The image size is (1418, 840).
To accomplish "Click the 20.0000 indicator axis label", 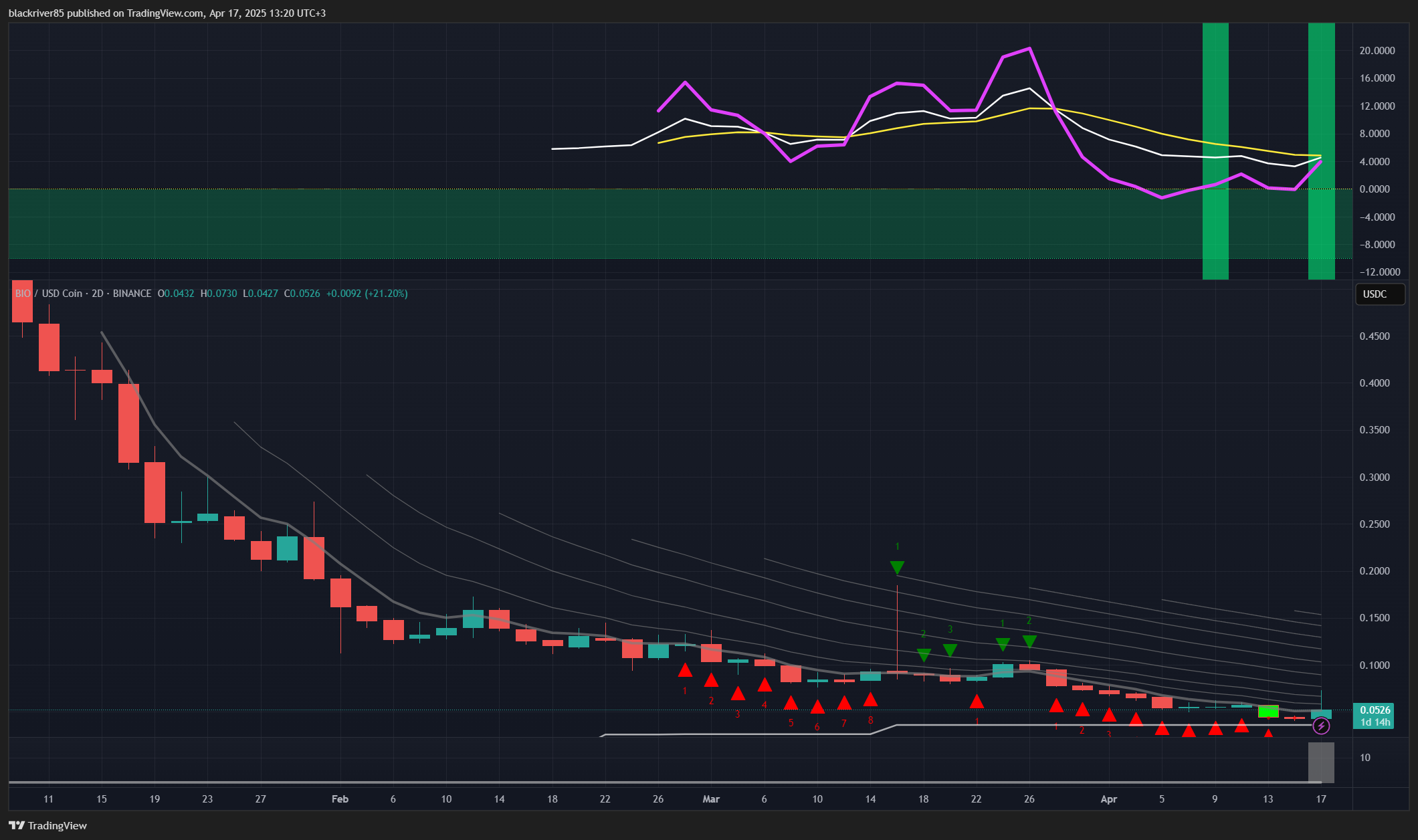I will click(x=1377, y=51).
